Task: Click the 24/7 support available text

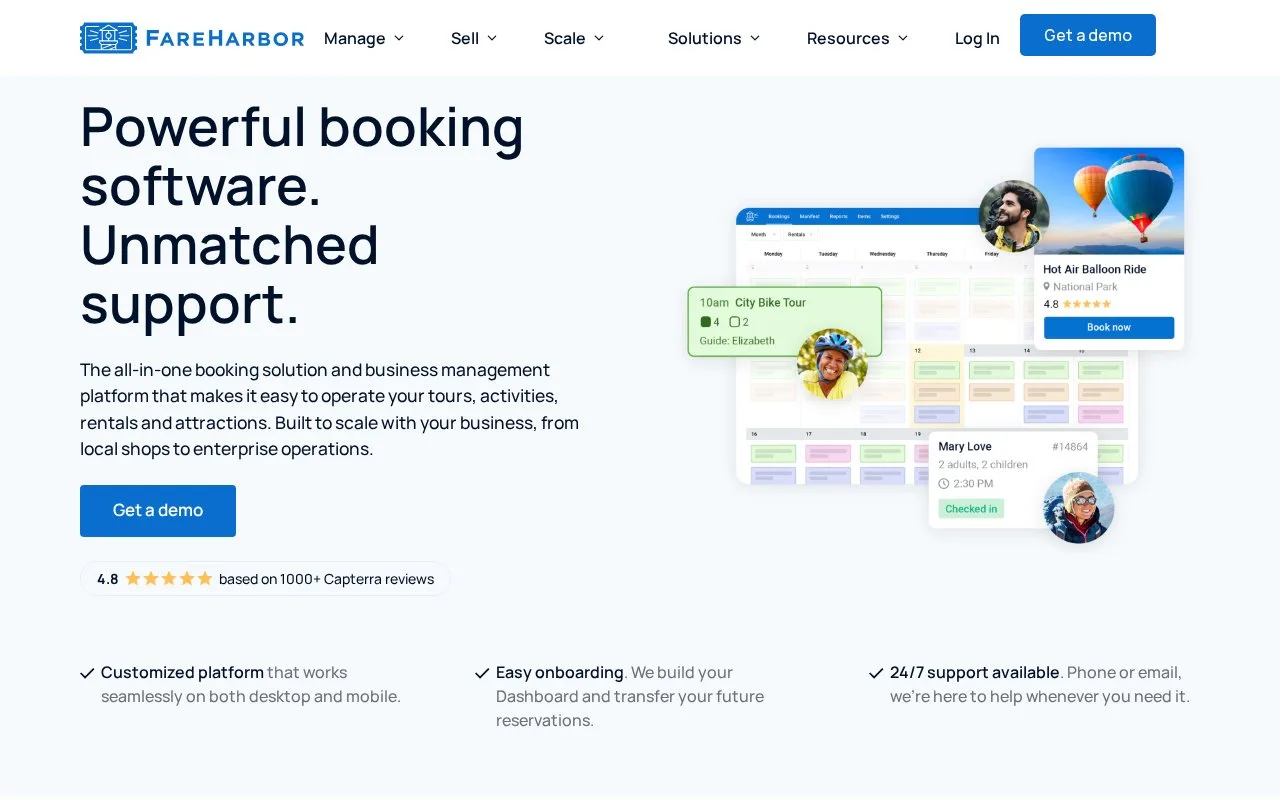Action: coord(975,673)
